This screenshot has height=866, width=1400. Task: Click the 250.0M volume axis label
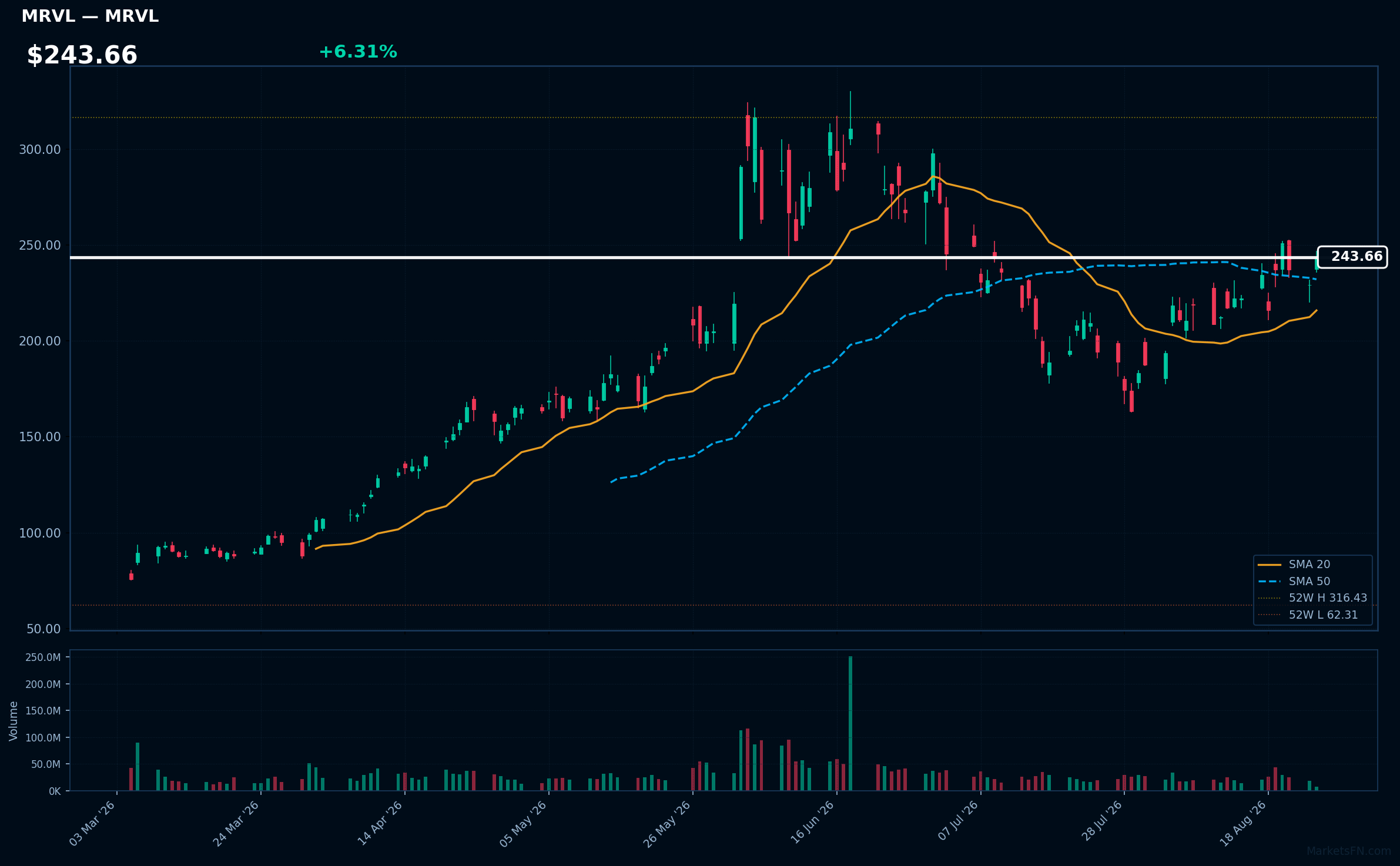coord(43,657)
